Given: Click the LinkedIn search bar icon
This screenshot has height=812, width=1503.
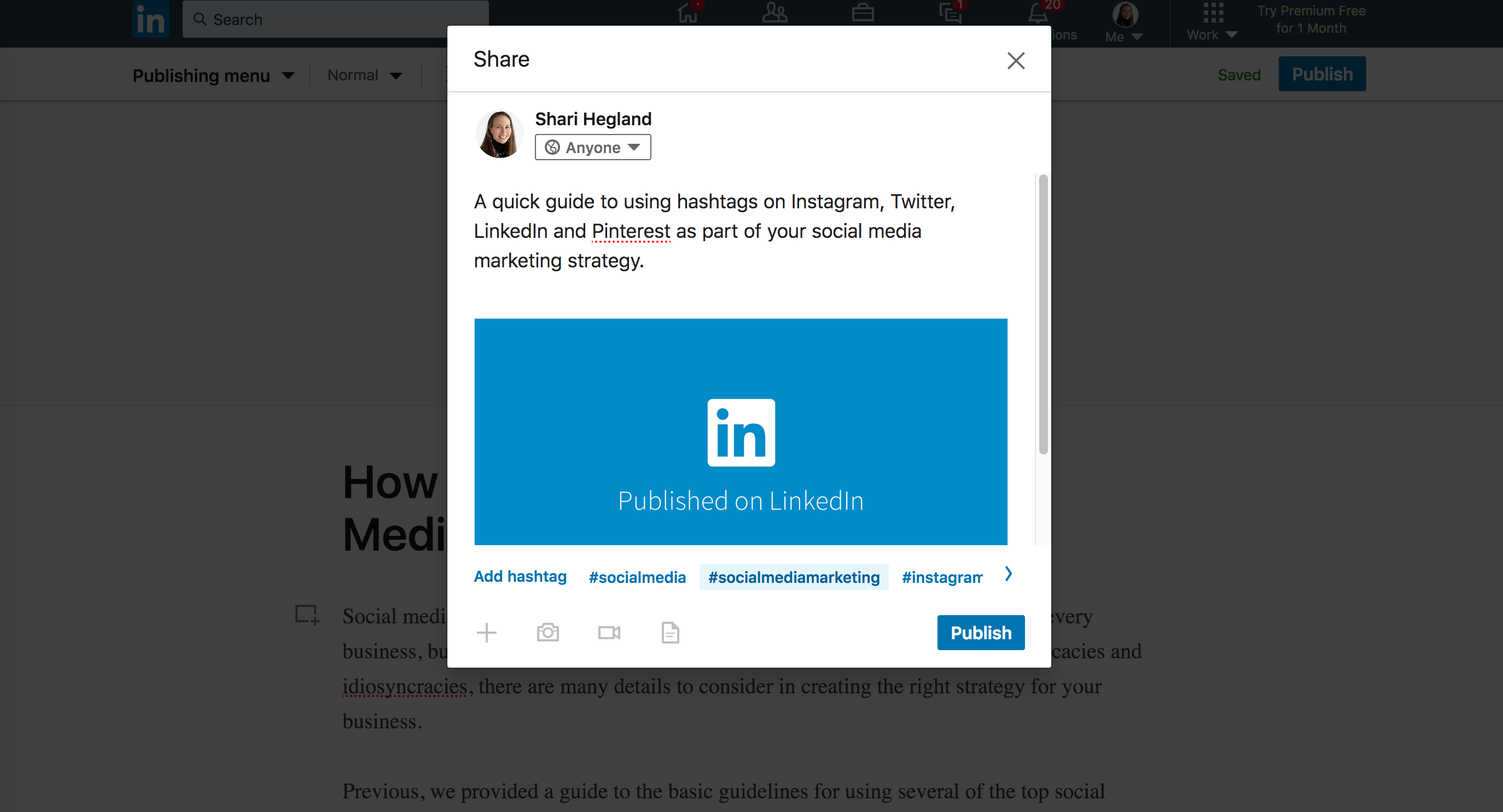Looking at the screenshot, I should point(200,19).
